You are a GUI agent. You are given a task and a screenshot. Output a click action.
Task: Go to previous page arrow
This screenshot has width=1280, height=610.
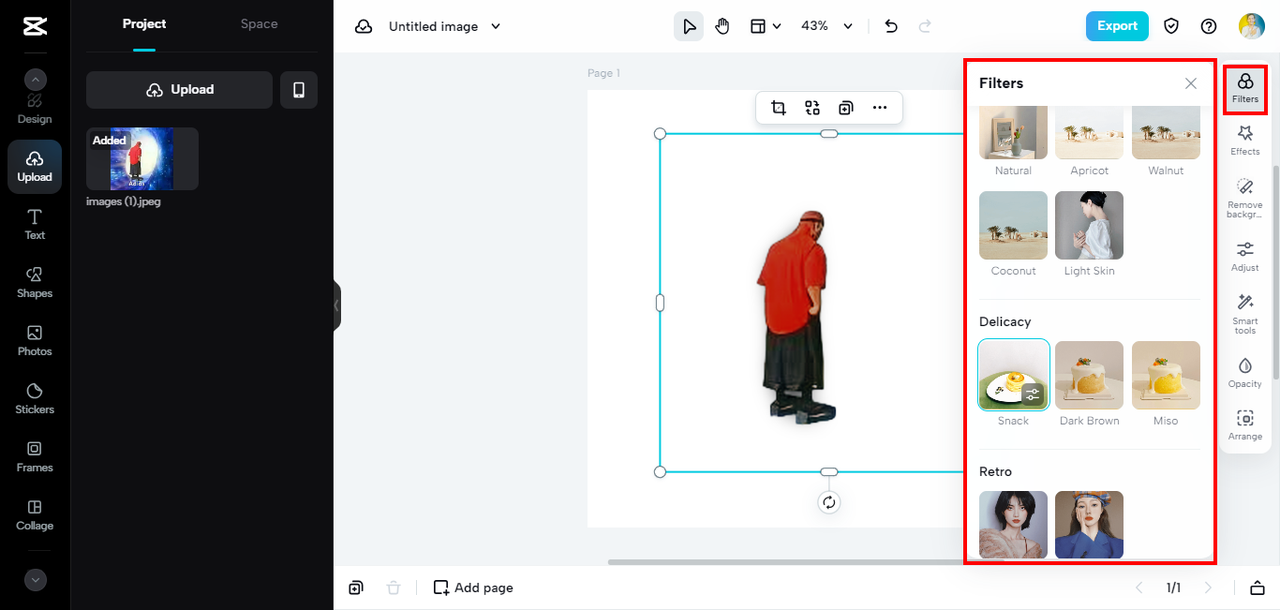click(1138, 587)
